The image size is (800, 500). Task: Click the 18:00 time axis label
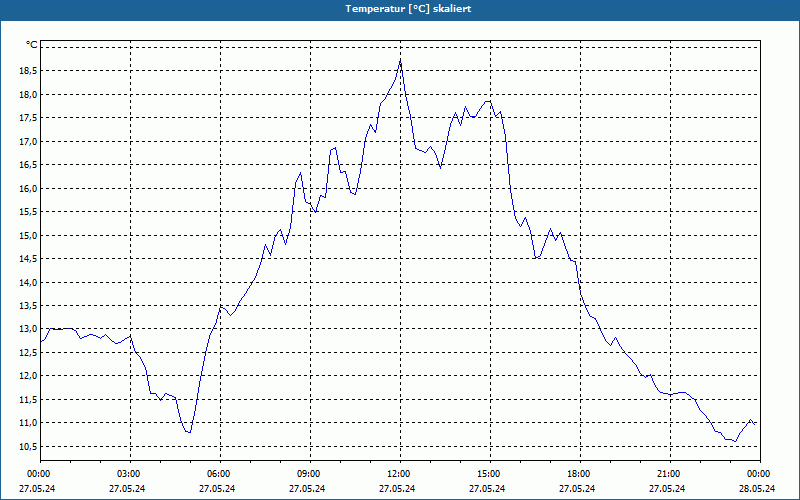pos(580,474)
